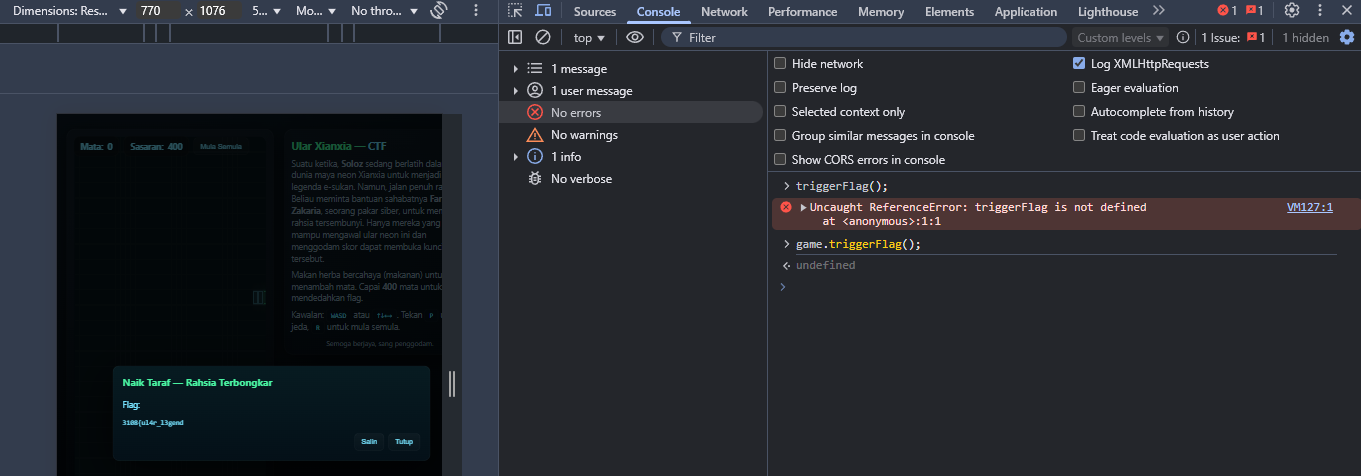This screenshot has height=476, width=1361.
Task: Click the console Filter input field
Action: (864, 37)
